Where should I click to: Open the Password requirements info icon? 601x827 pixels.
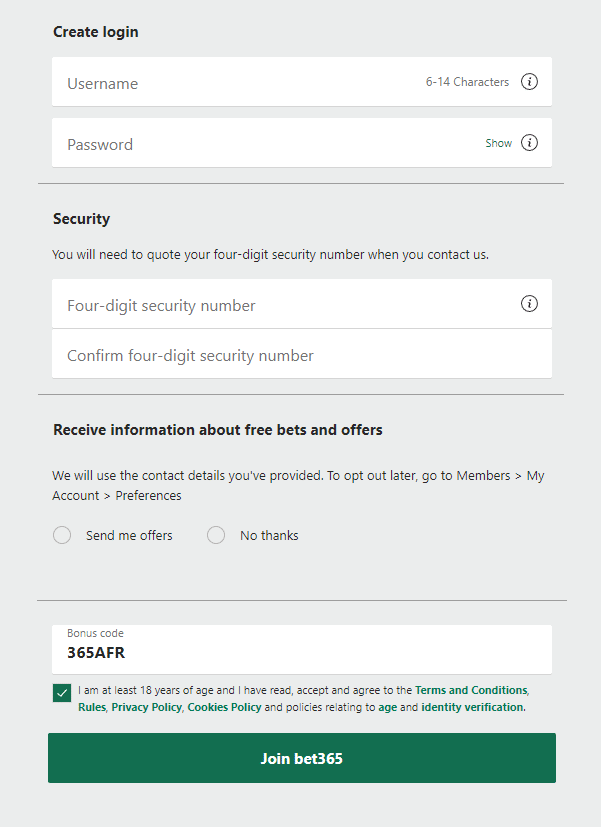point(529,142)
